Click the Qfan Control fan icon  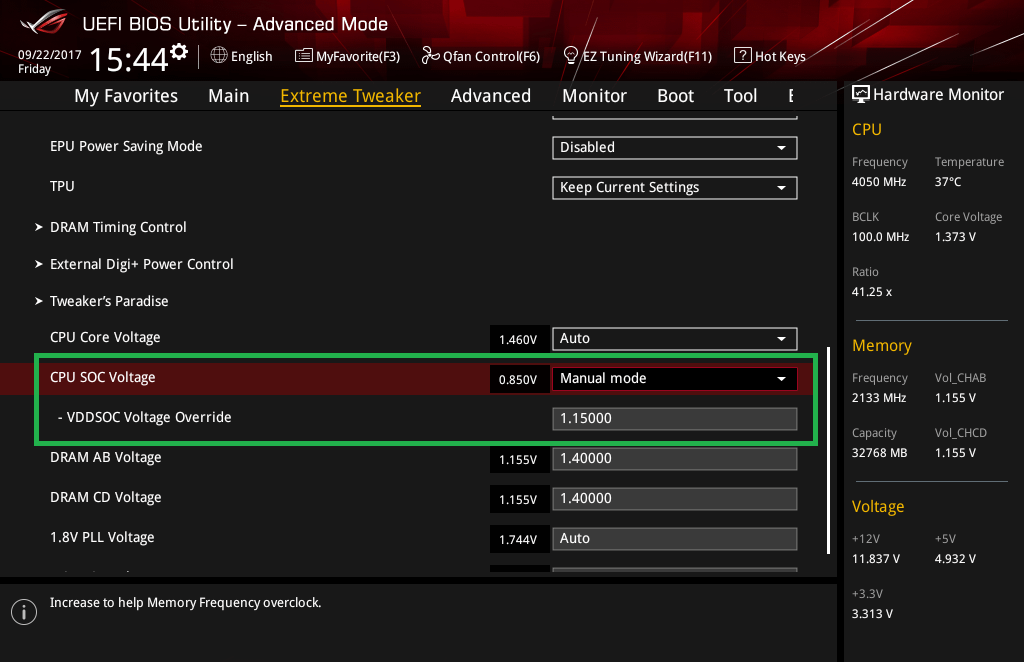pyautogui.click(x=430, y=55)
